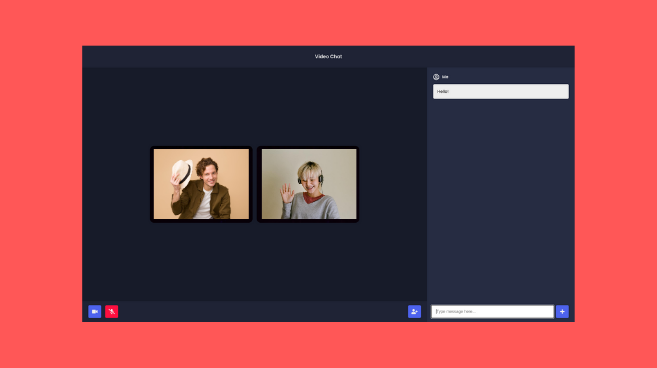Image resolution: width=657 pixels, height=368 pixels.
Task: Select video tile of man holding hat
Action: 201,184
